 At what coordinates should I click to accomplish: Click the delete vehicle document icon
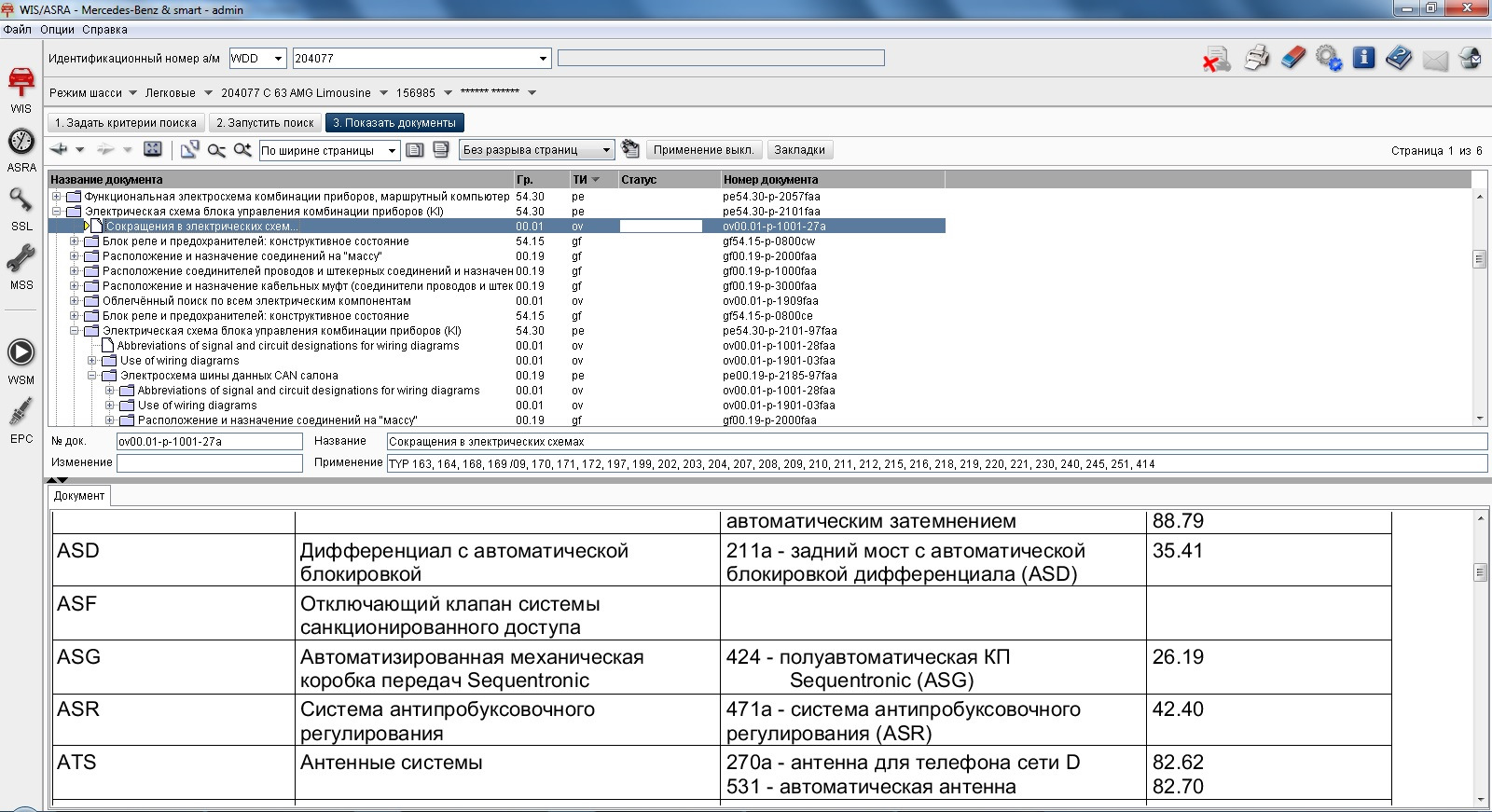pyautogui.click(x=1216, y=59)
